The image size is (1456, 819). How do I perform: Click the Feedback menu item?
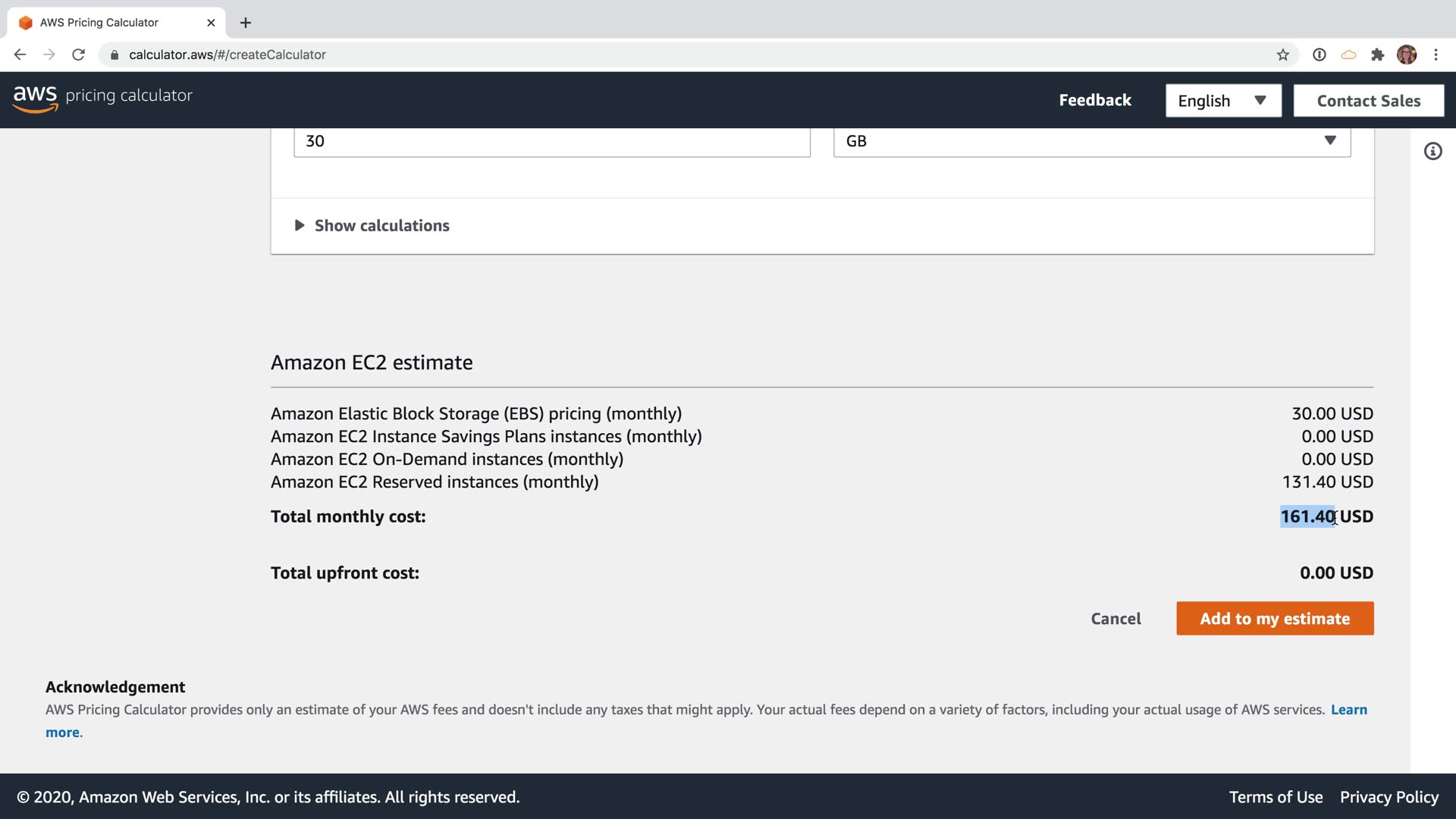[x=1094, y=100]
